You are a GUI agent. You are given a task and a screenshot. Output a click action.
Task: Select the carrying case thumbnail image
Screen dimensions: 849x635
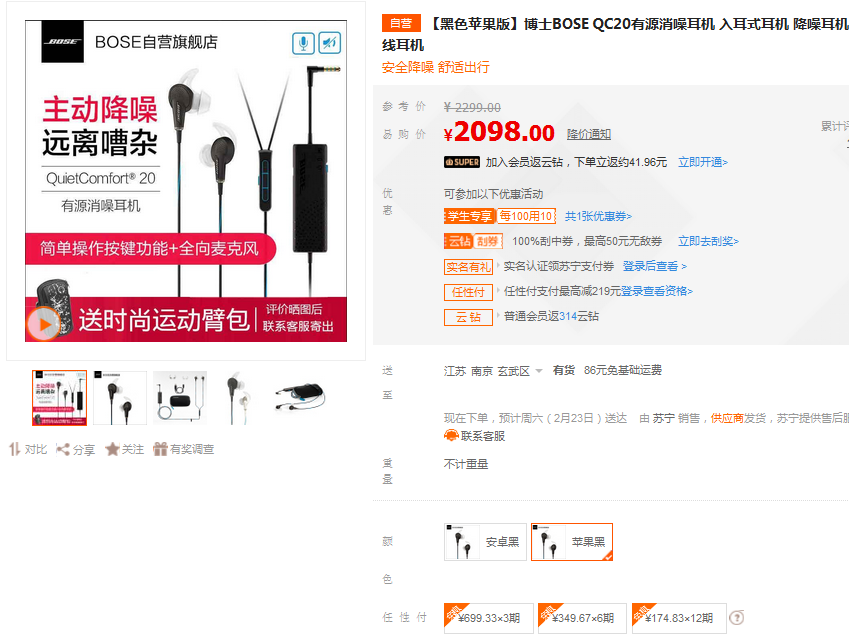click(301, 397)
